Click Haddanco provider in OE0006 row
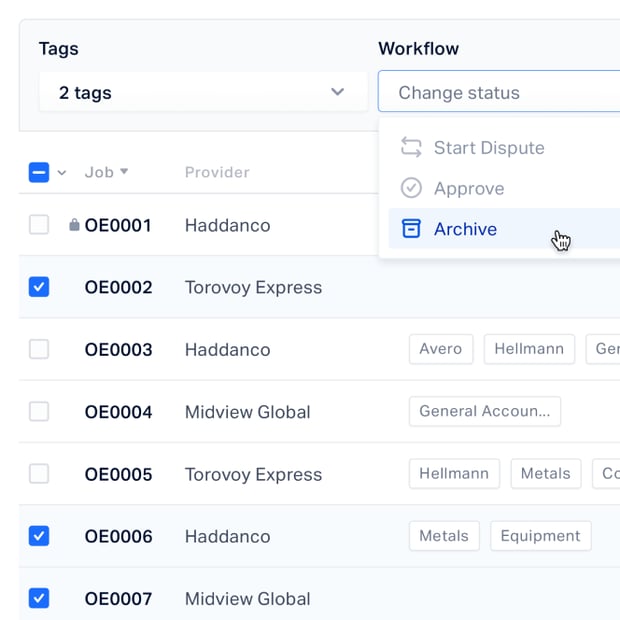Viewport: 620px width, 620px height. (228, 537)
